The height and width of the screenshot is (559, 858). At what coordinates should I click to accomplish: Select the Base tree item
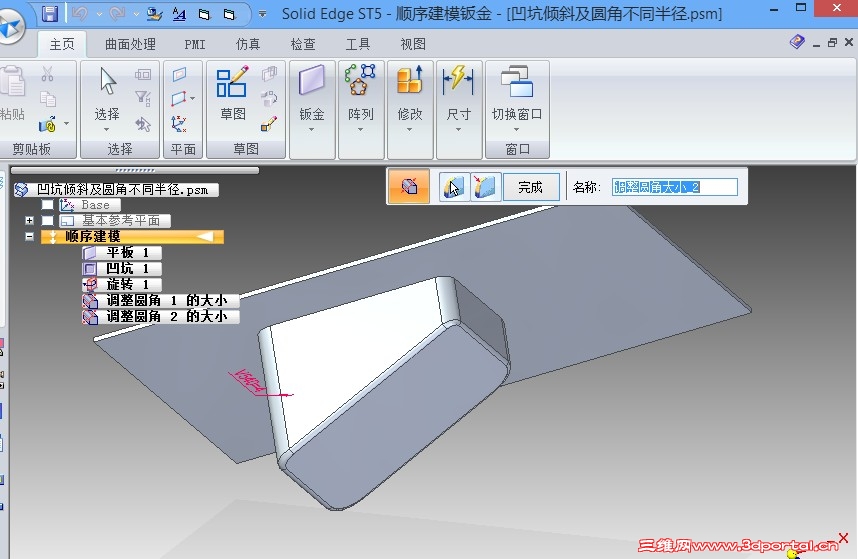[x=90, y=205]
